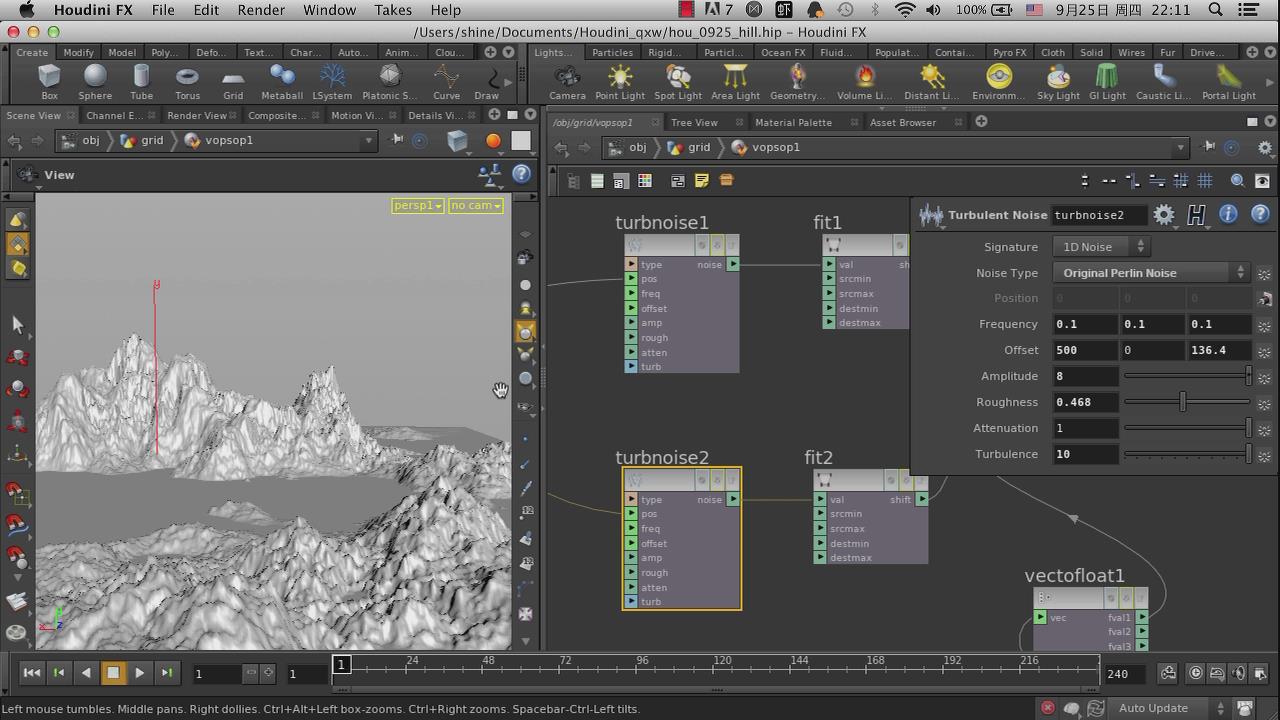Expand the network editor path dropdown

pos(1181,147)
